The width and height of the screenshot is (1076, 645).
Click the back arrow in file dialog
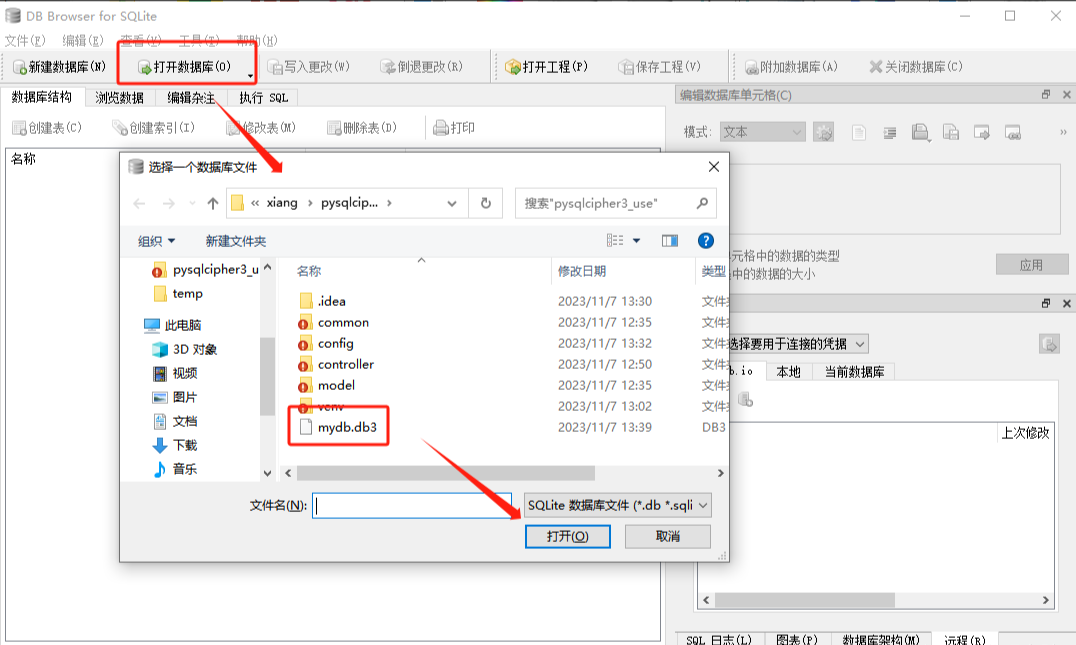[139, 203]
